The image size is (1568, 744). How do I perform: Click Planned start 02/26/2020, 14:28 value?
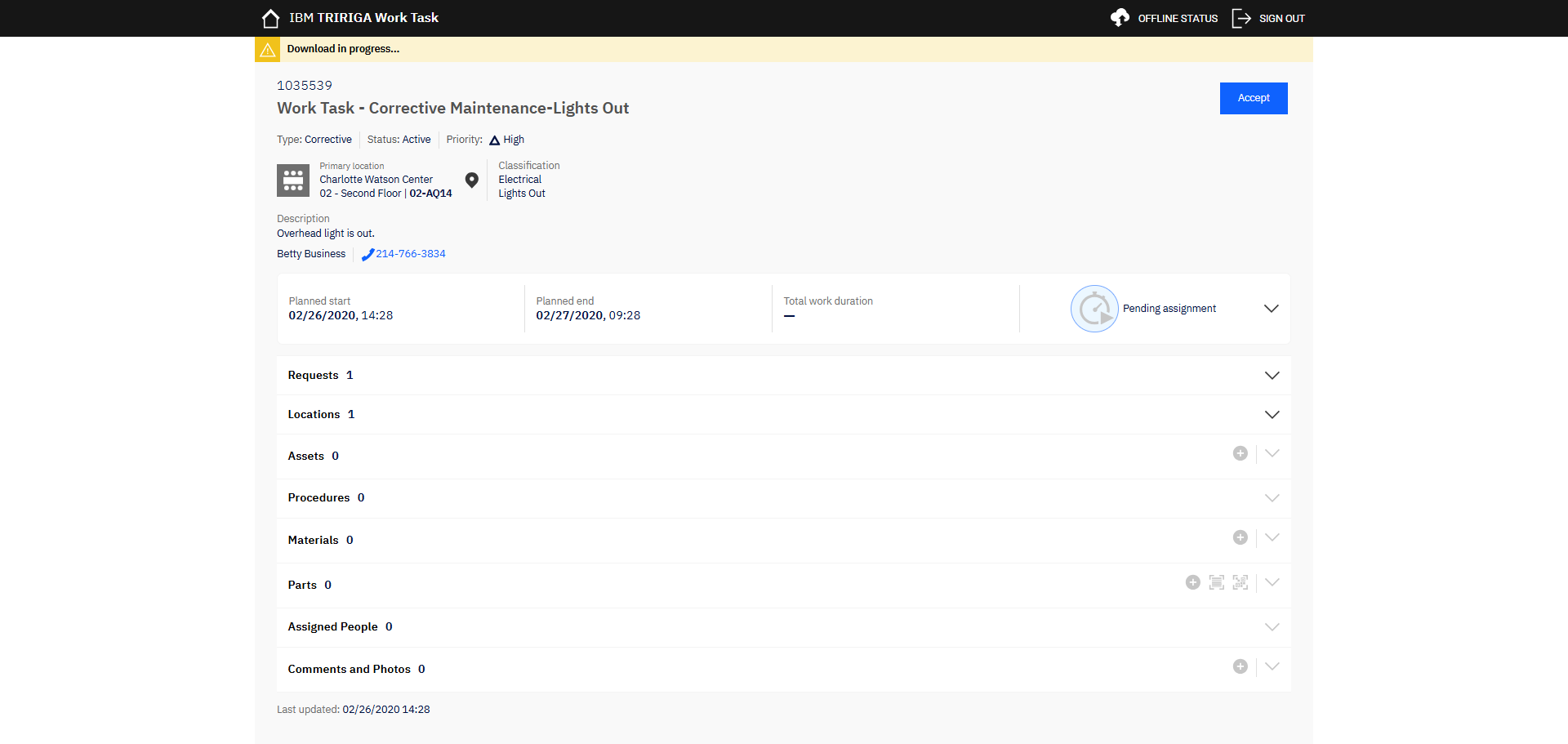point(341,316)
